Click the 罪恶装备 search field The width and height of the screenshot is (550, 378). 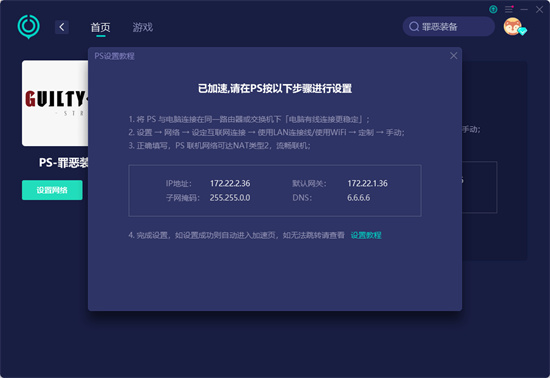point(449,27)
